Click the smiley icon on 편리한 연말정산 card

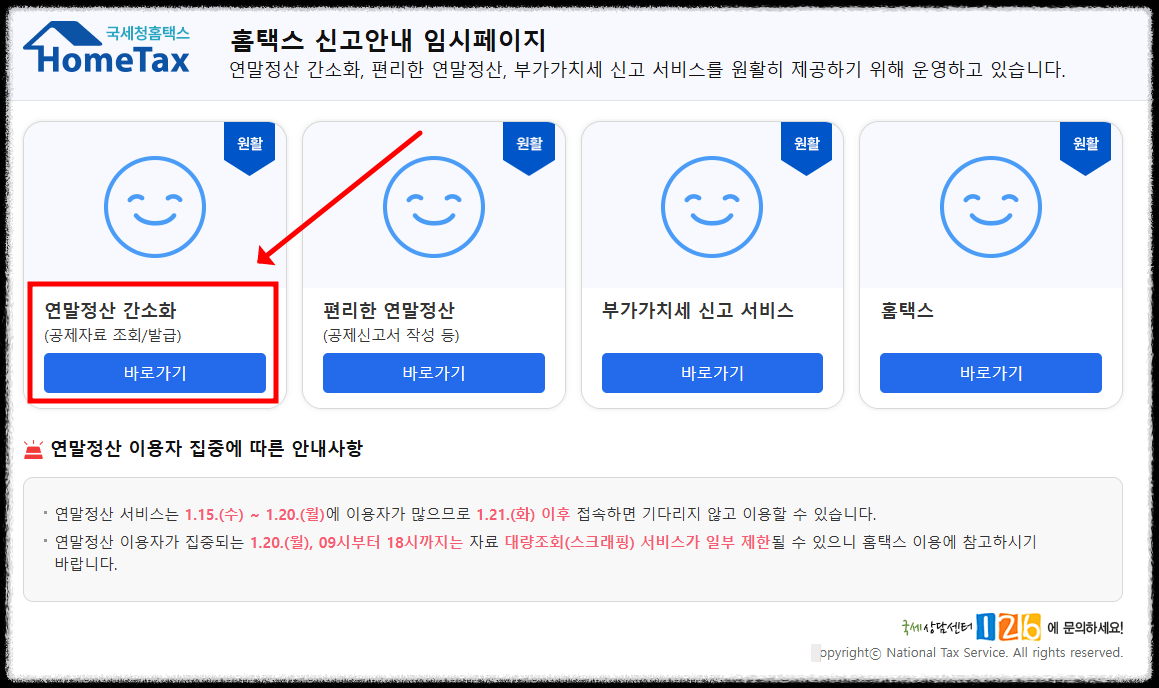pyautogui.click(x=433, y=207)
